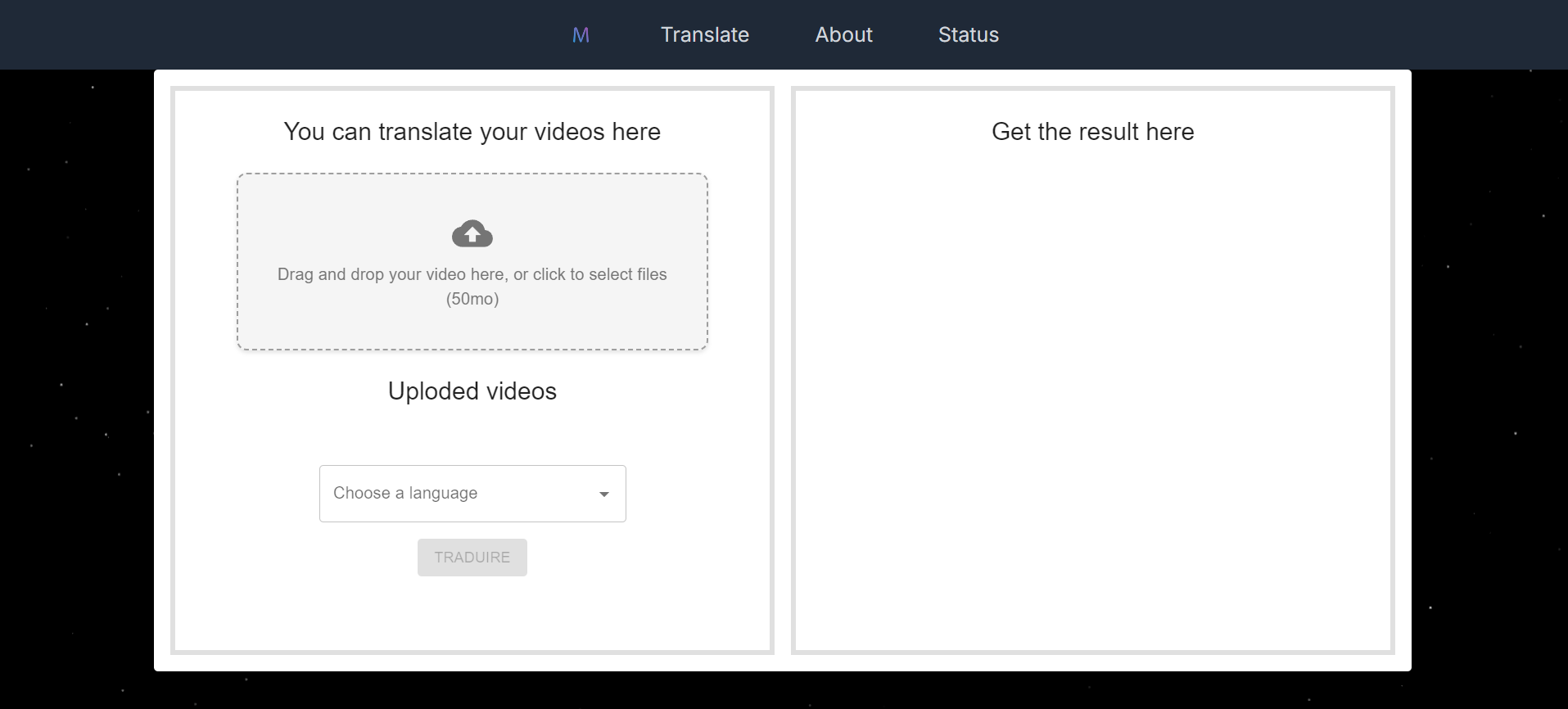Viewport: 1568px width, 709px height.
Task: Click the 'Uploded videos' heading
Action: click(472, 391)
